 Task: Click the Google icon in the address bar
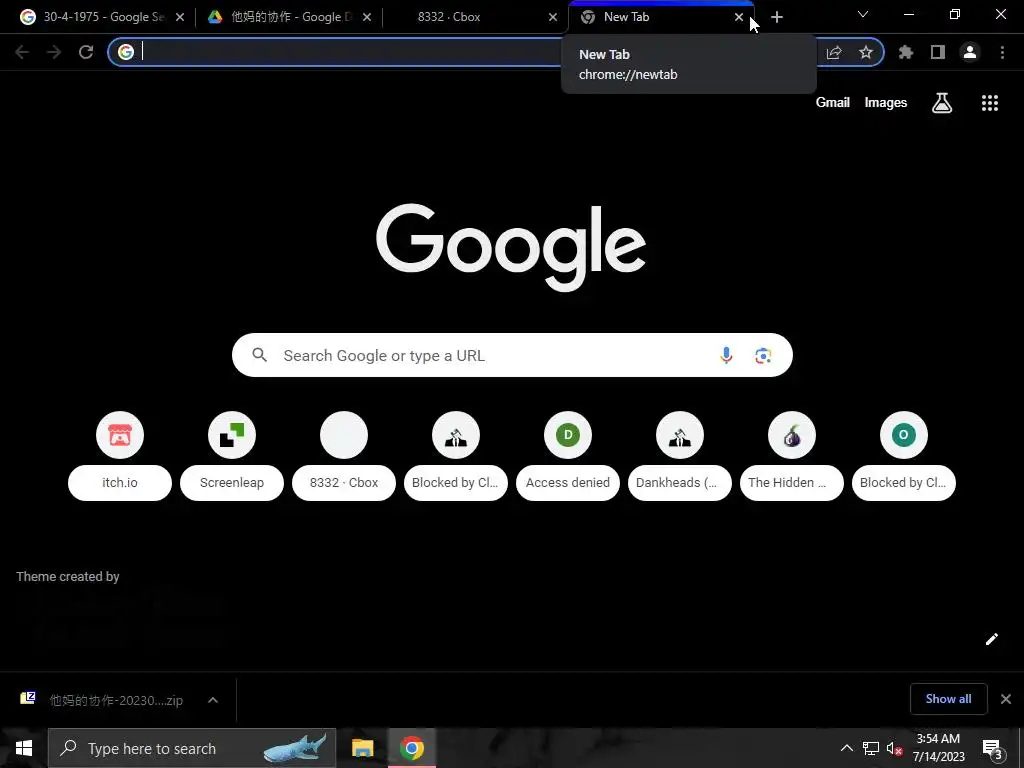pyautogui.click(x=126, y=52)
